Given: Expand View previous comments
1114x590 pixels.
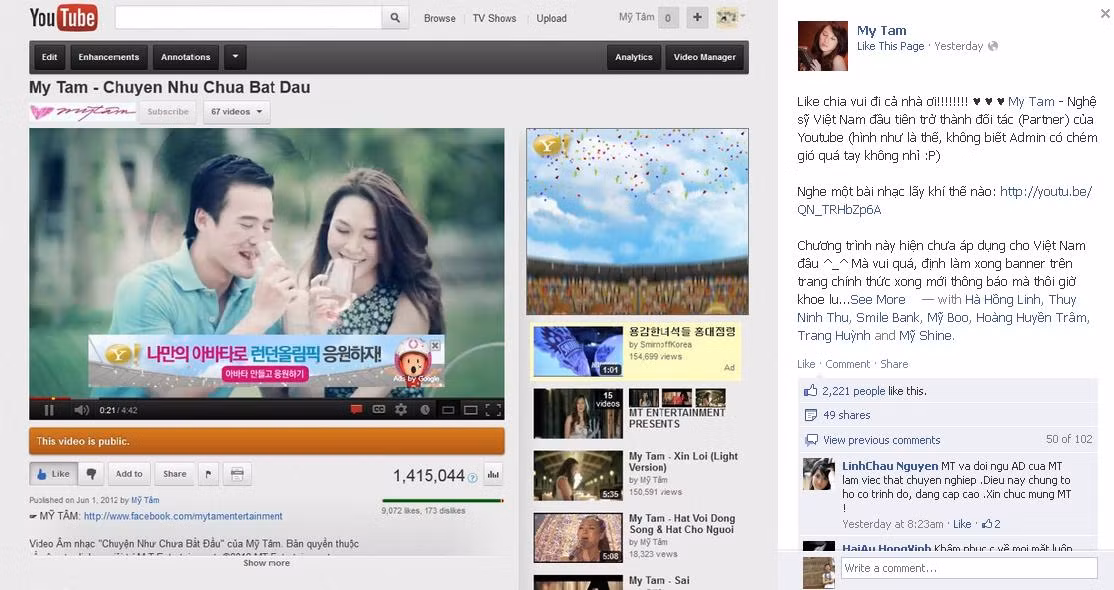Looking at the screenshot, I should (881, 440).
